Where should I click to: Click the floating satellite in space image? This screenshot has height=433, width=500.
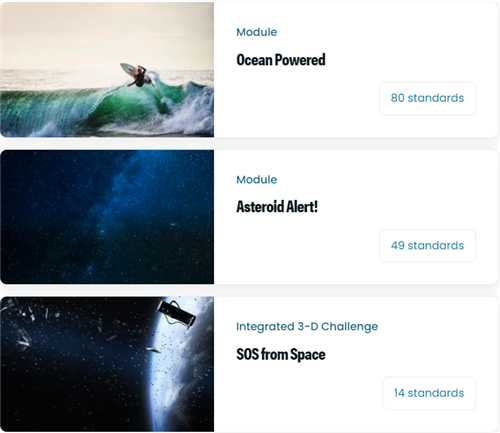[x=176, y=314]
